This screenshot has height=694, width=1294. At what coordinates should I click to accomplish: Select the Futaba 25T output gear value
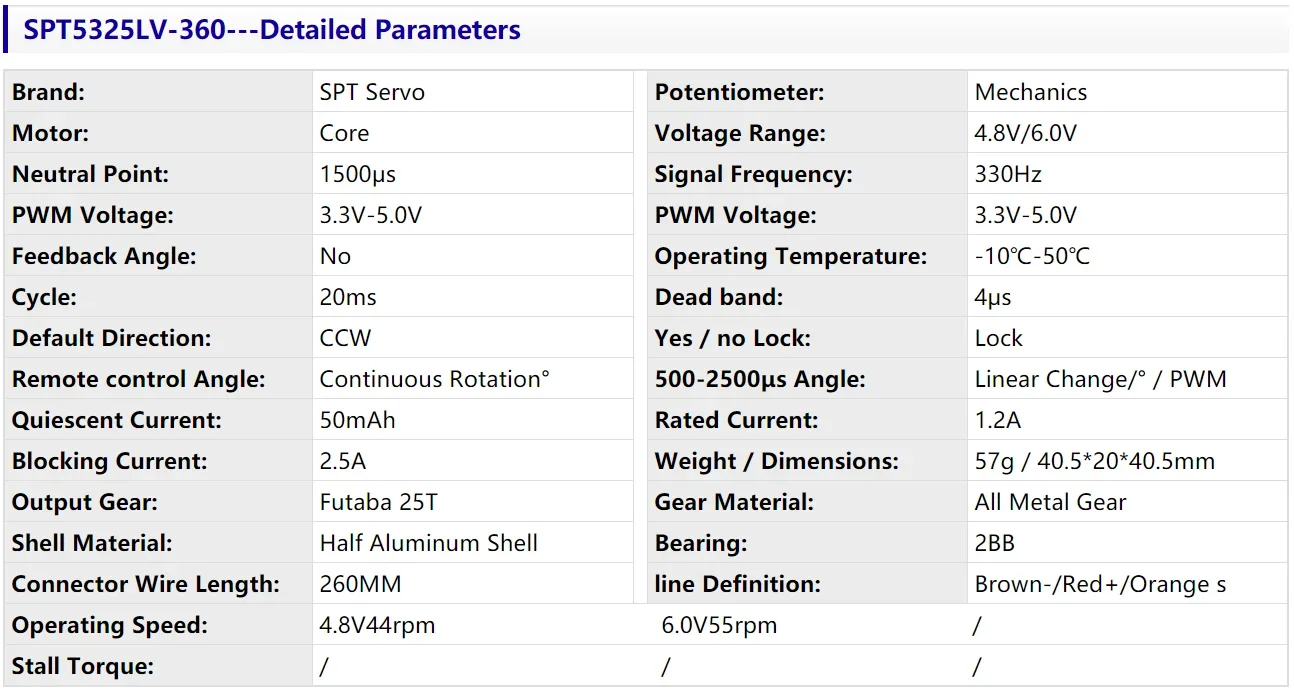[379, 502]
